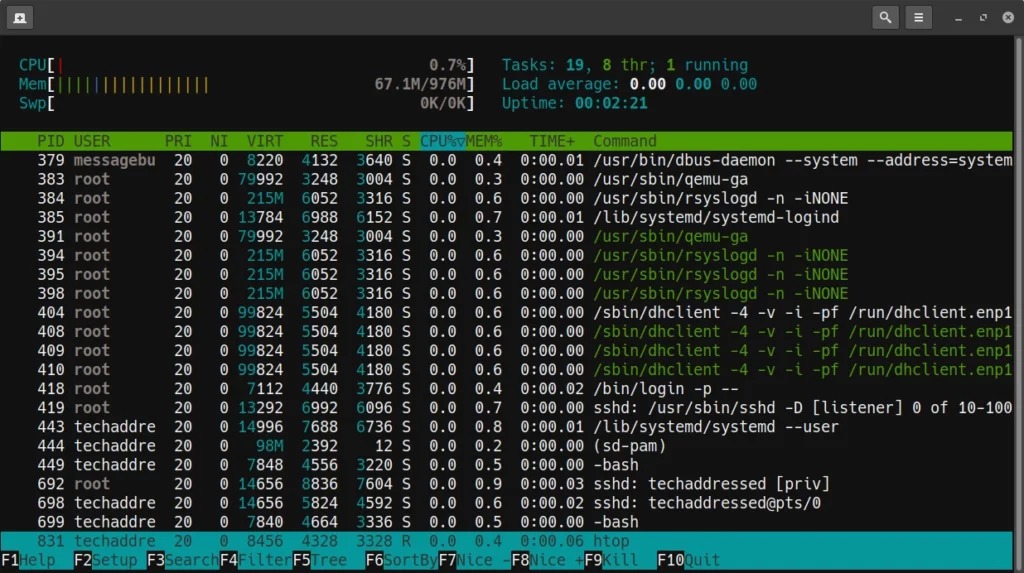
Task: Select the (sd-pam) process row
Action: (507, 446)
